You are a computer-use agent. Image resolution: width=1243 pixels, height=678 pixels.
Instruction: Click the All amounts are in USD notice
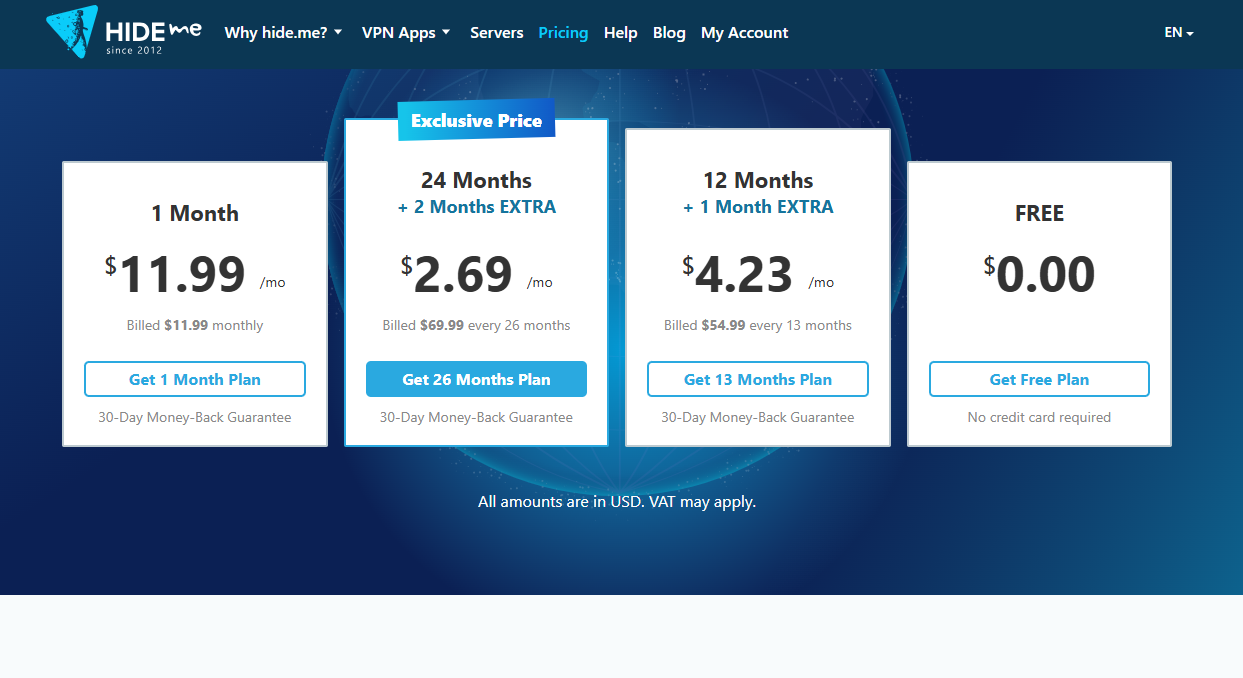coord(617,502)
